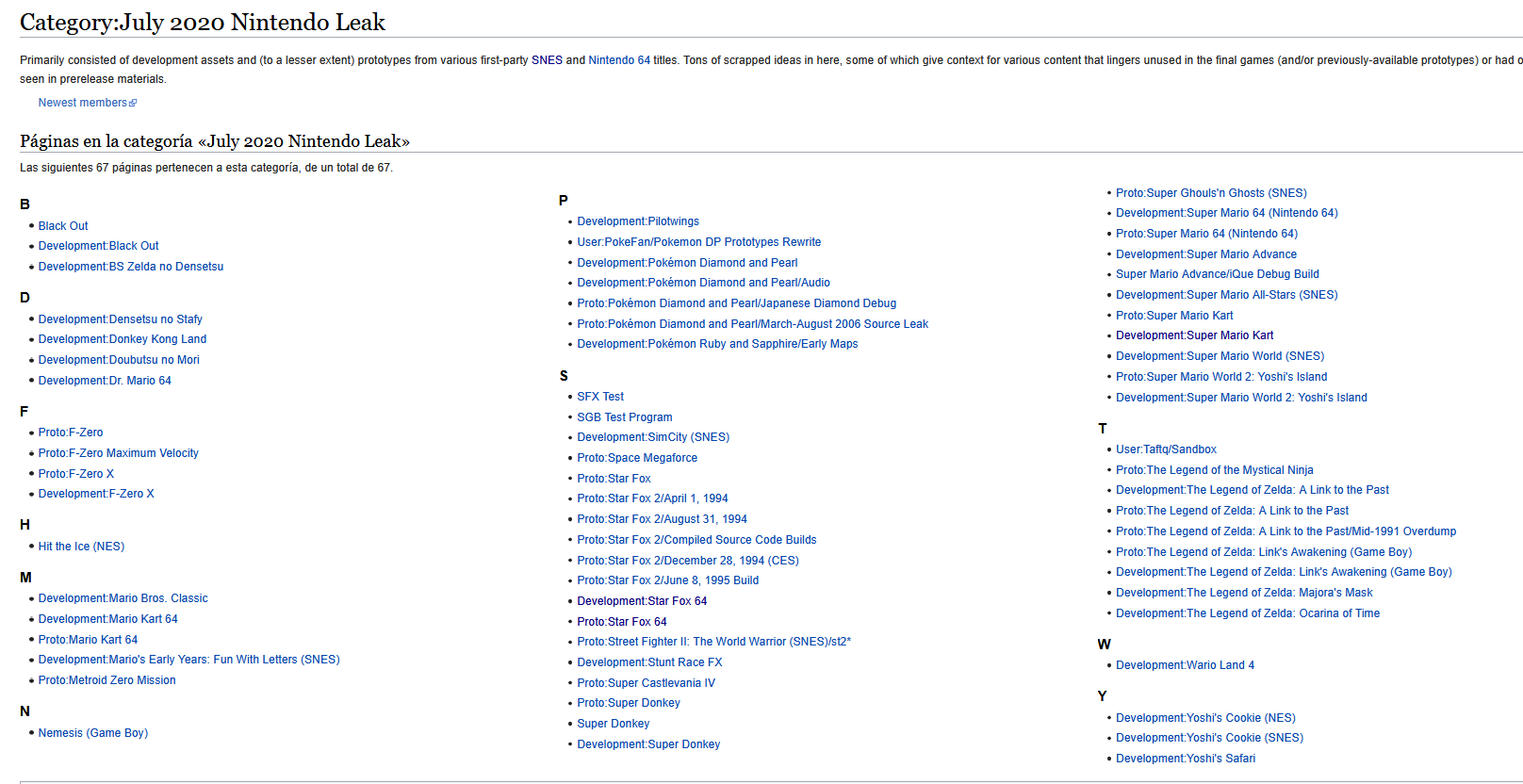Viewport: 1523px width, 784px height.
Task: Open Development:Black Out
Action: (x=99, y=246)
